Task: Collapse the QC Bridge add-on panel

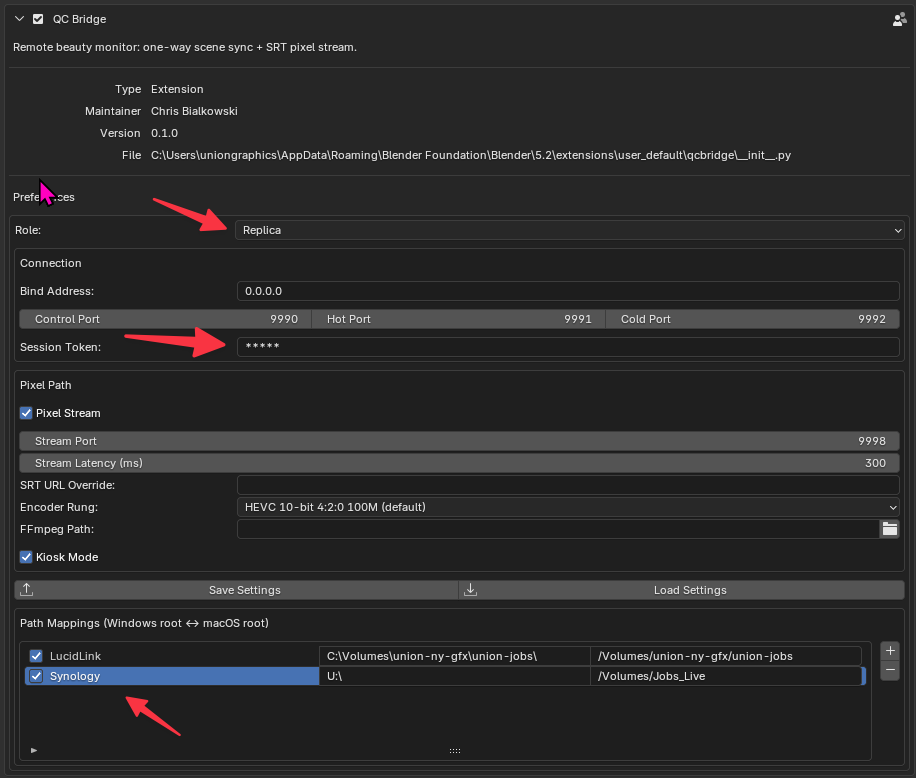Action: click(19, 19)
